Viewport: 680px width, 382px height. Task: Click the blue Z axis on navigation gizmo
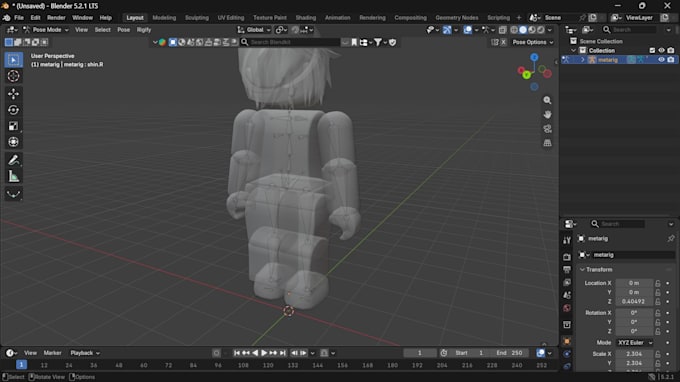pos(534,57)
